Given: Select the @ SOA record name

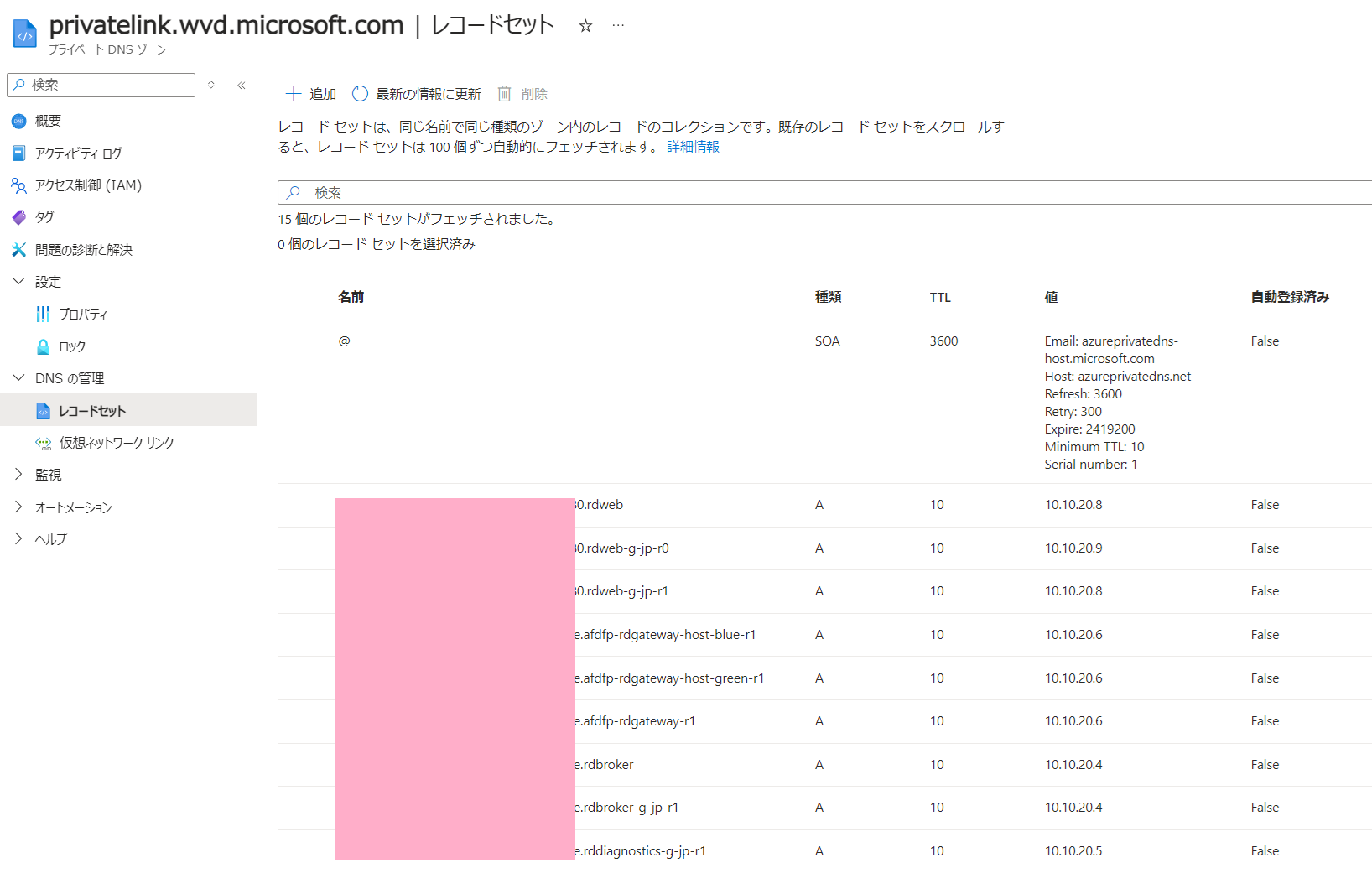Looking at the screenshot, I should point(344,341).
